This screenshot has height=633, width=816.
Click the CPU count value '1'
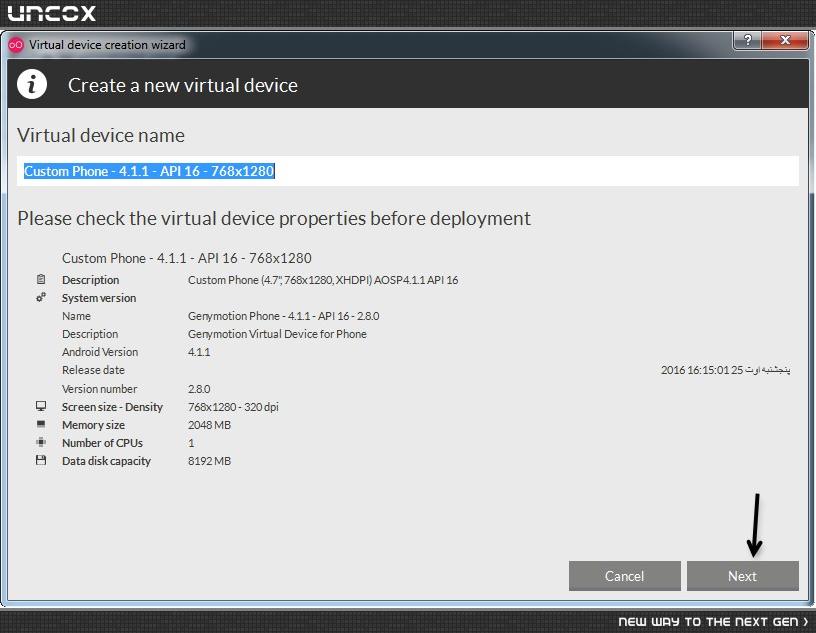click(x=191, y=443)
